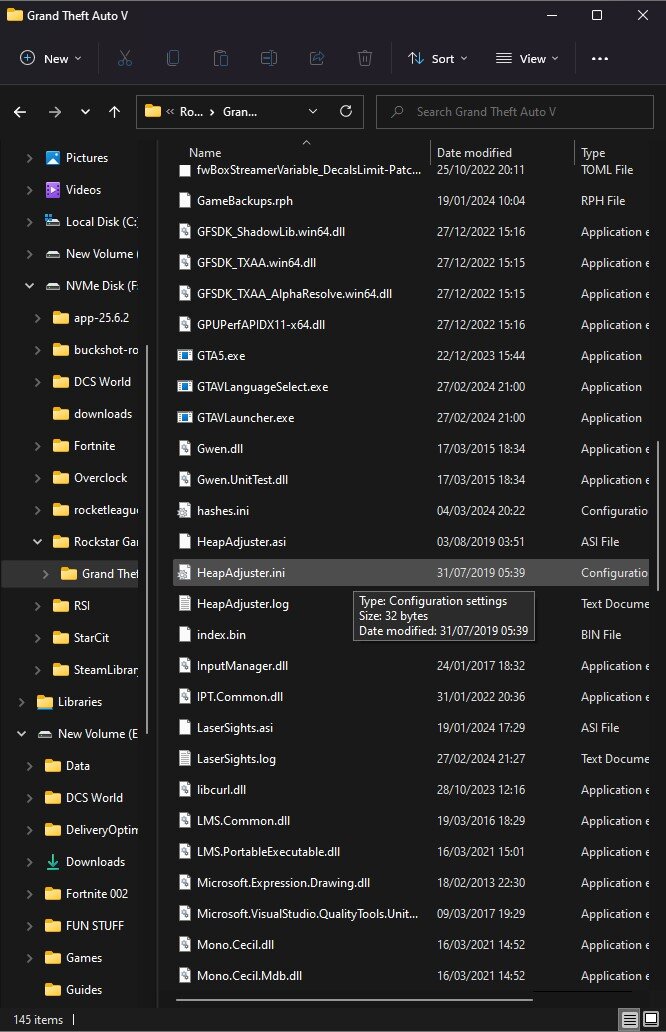Click the folder icon in address bar
Image resolution: width=666 pixels, height=1032 pixels.
point(153,111)
